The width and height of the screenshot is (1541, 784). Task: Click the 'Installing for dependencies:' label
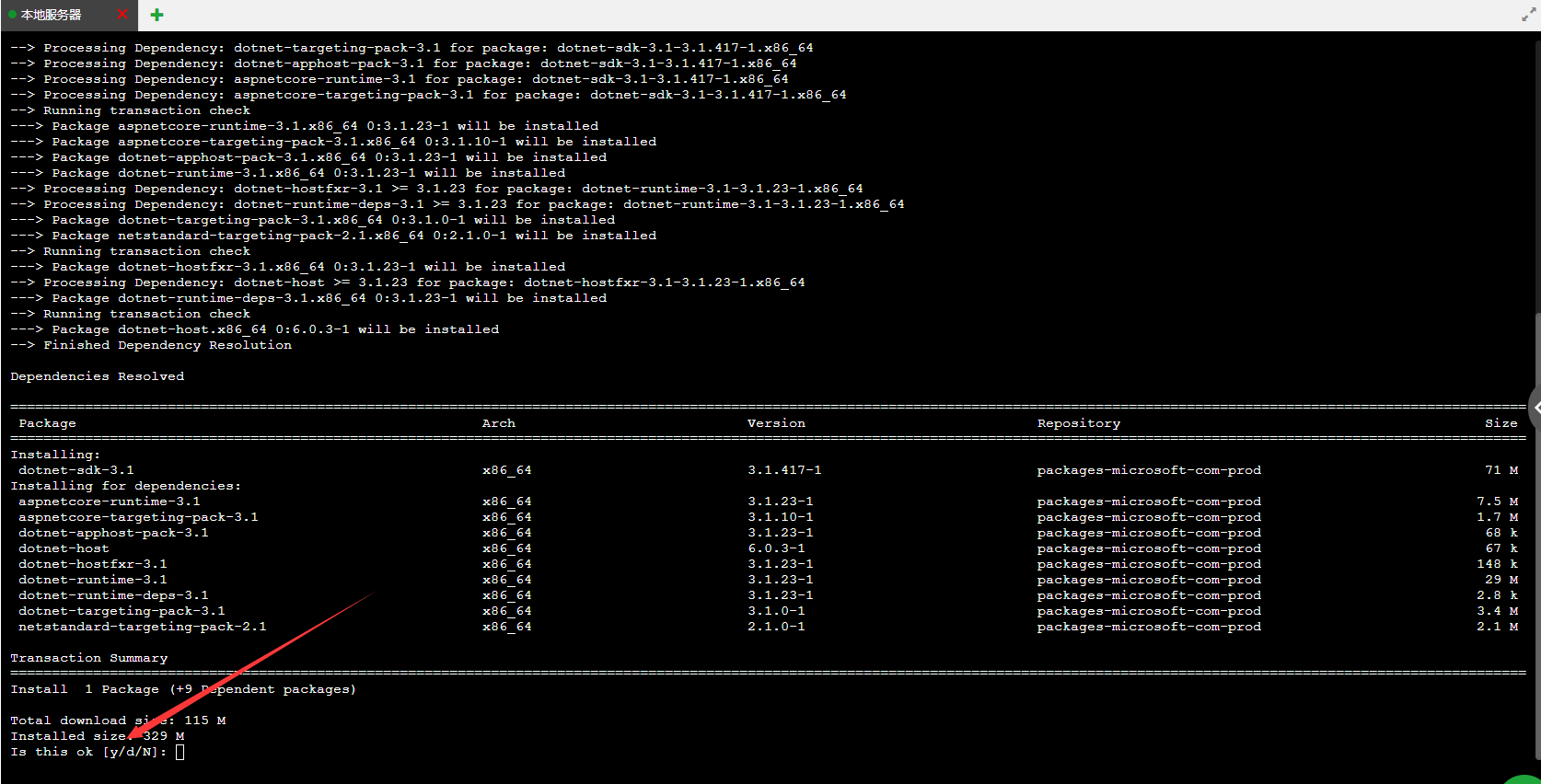click(126, 486)
